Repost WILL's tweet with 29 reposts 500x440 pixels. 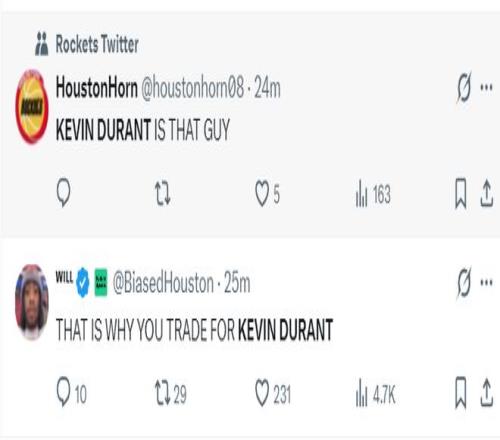click(x=171, y=394)
